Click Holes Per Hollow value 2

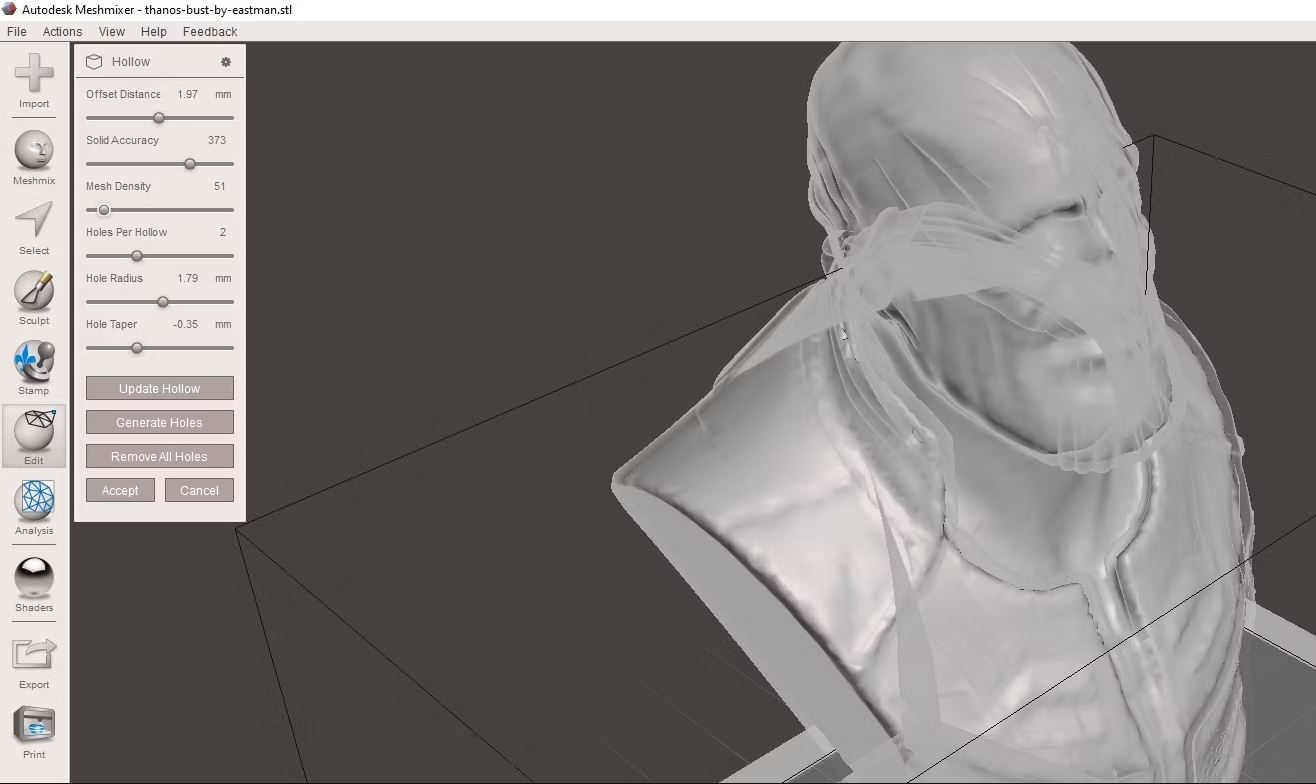point(223,232)
